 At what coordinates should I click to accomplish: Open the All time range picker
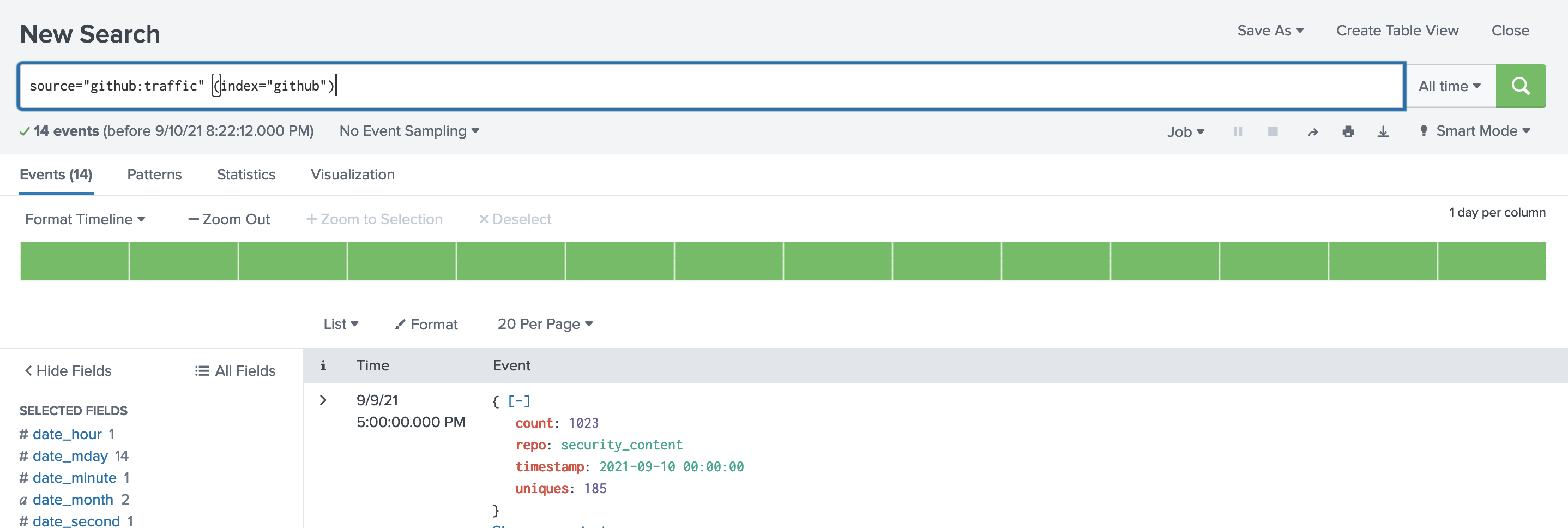(x=1449, y=87)
